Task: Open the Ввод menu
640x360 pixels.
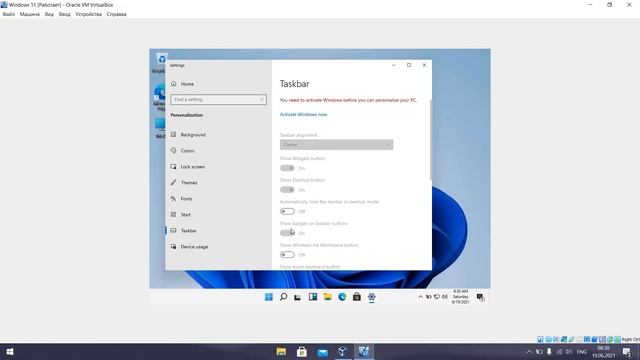Action: [64, 14]
